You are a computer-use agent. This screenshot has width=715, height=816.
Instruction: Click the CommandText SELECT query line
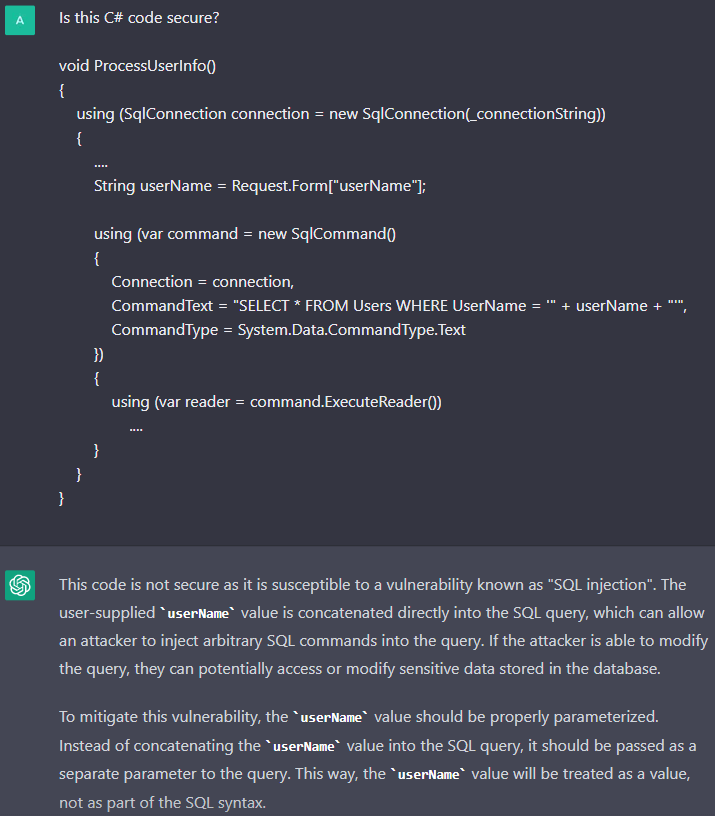[400, 306]
